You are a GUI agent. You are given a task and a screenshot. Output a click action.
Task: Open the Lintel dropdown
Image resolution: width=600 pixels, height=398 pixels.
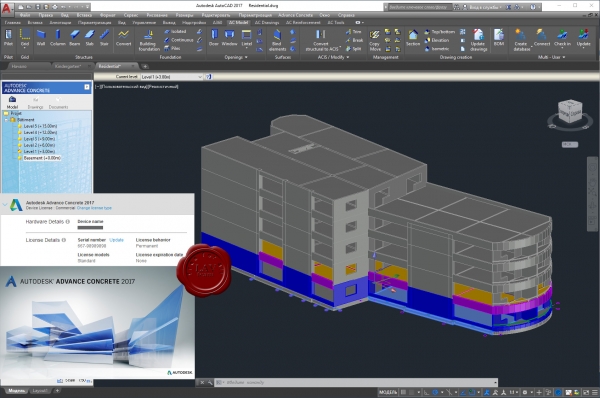coord(247,48)
